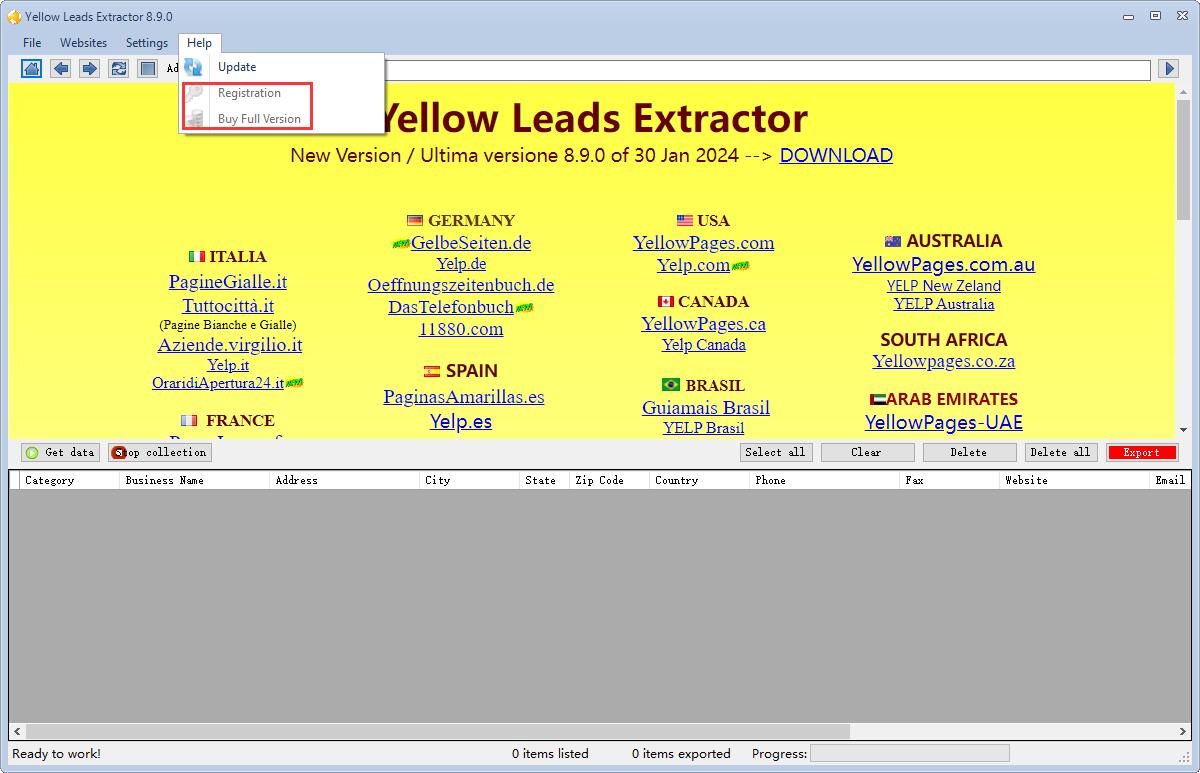Click the Yellow Leads Extractor title bar icon
The width and height of the screenshot is (1200, 773).
click(x=14, y=16)
